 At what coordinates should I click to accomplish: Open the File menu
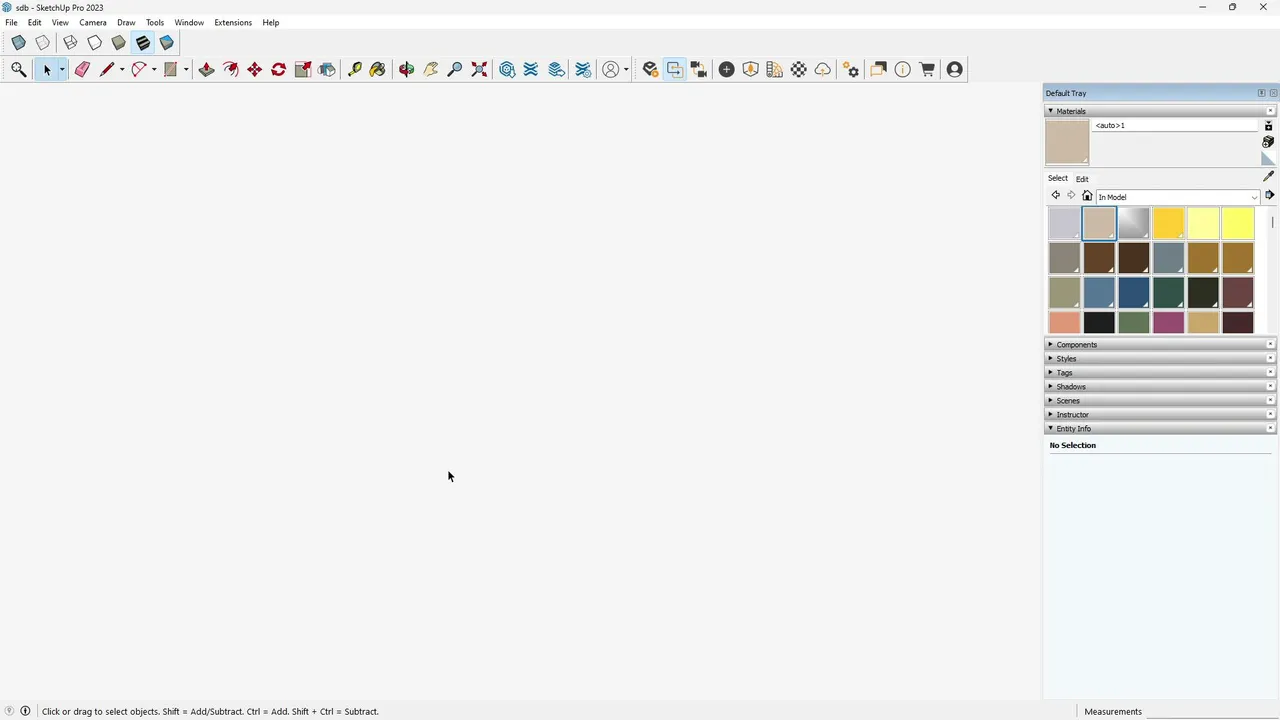(x=11, y=22)
